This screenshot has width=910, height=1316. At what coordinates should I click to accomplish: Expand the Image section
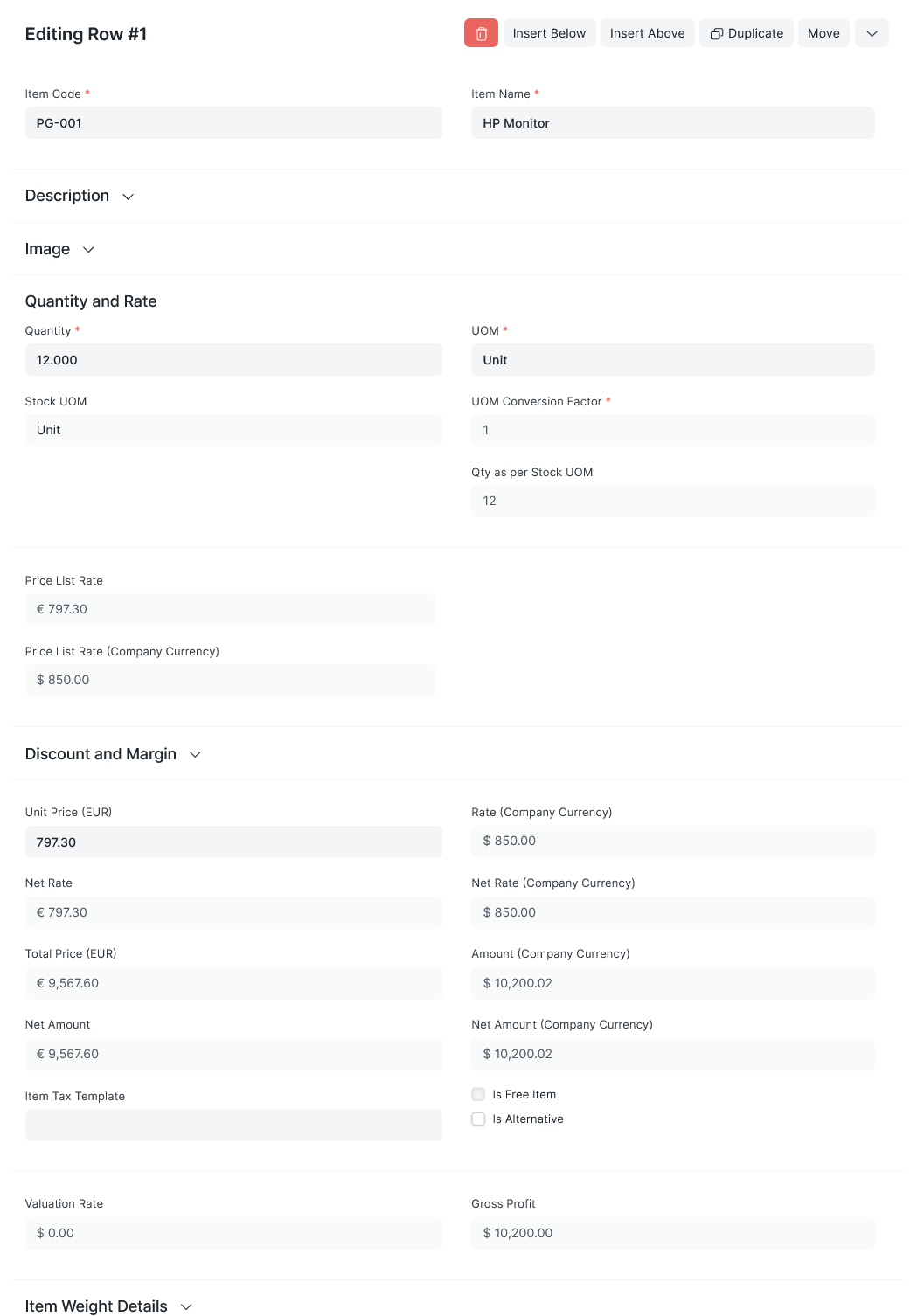tap(59, 249)
